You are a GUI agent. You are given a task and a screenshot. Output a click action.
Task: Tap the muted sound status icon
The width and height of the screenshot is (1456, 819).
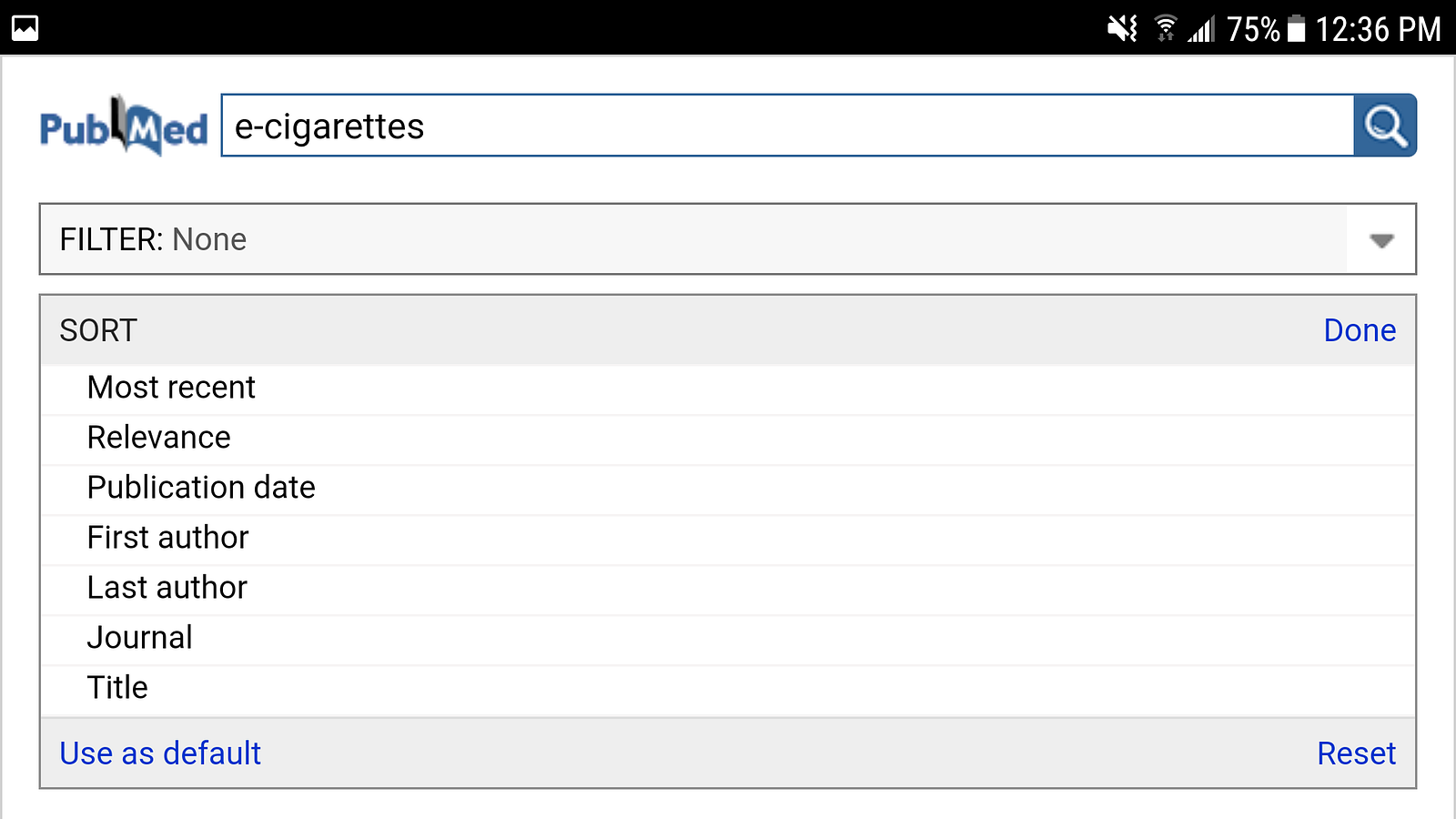pos(1122,29)
